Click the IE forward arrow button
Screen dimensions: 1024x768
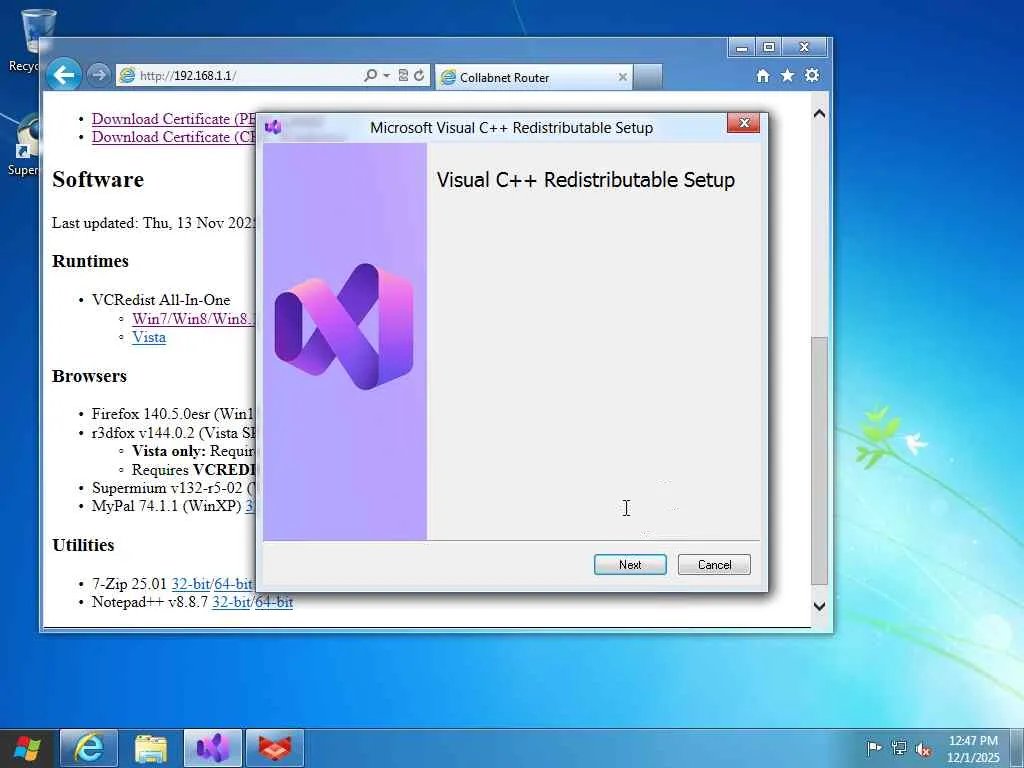[99, 76]
